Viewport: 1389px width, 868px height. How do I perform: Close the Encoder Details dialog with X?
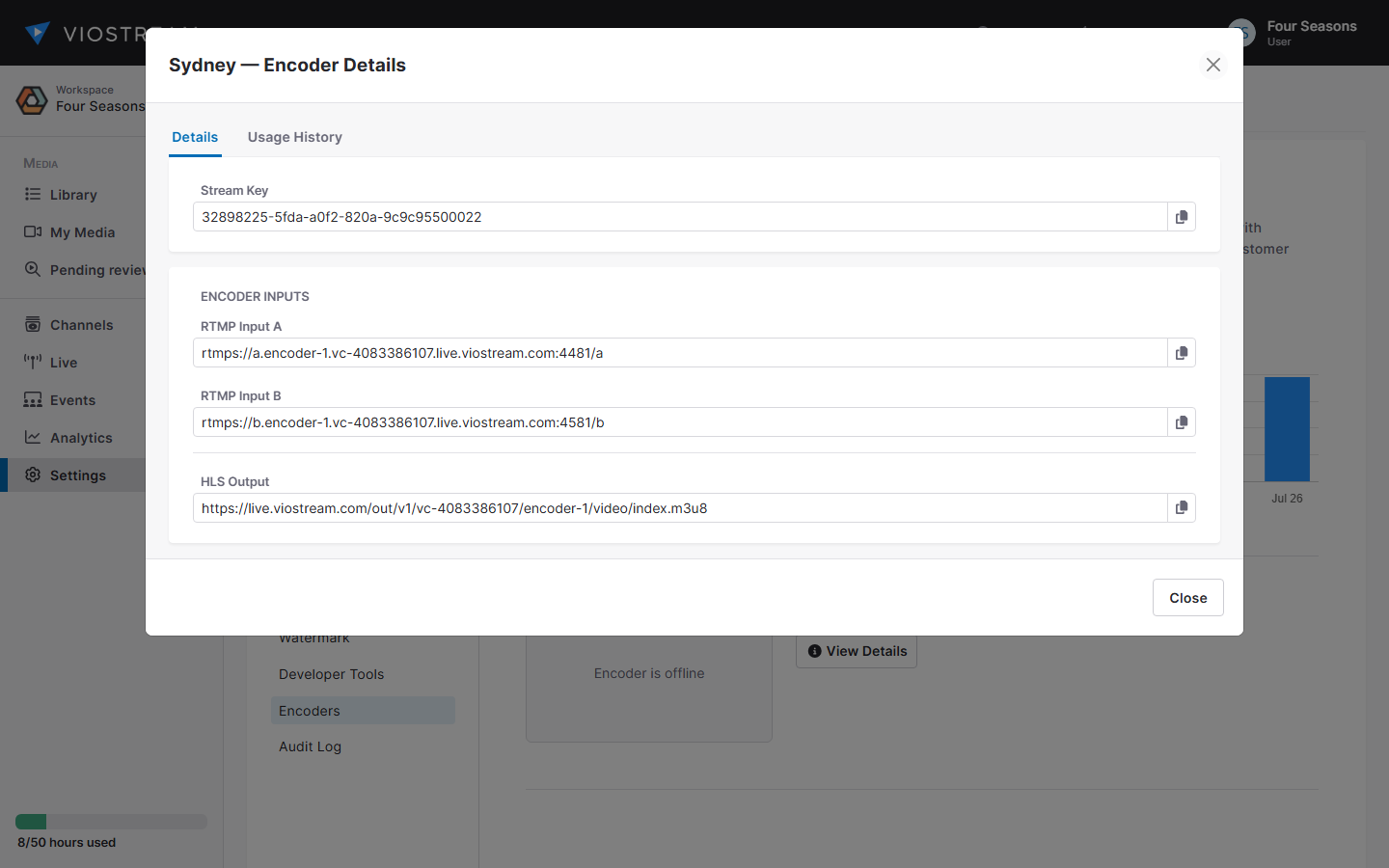pos(1213,65)
